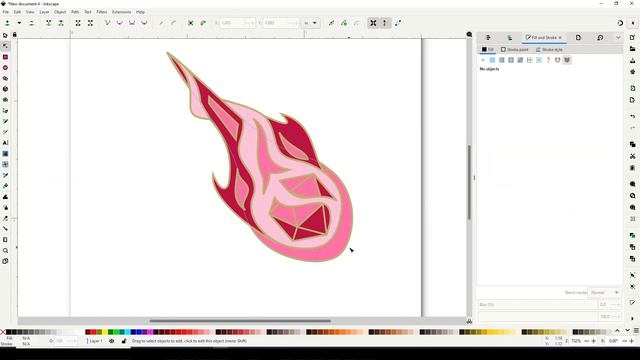640x360 pixels.
Task: Select the Spiral tool
Action: point(5,100)
